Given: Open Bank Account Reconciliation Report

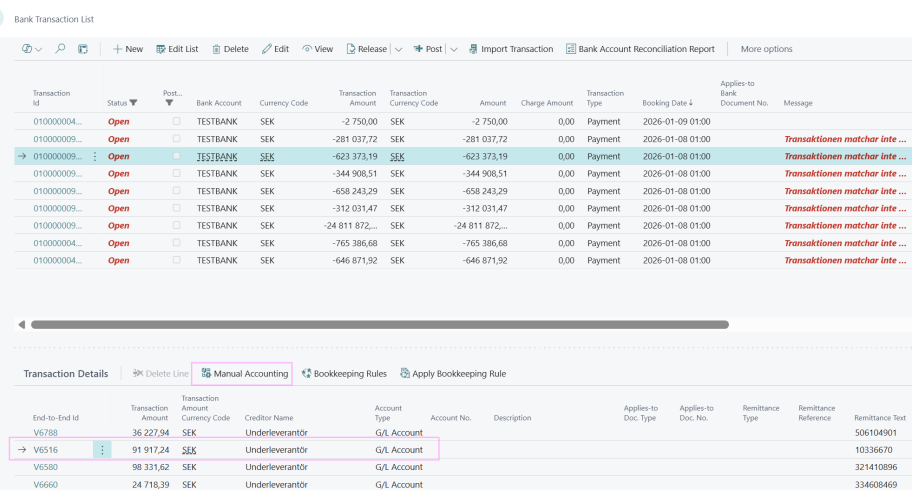Looking at the screenshot, I should coord(640,49).
